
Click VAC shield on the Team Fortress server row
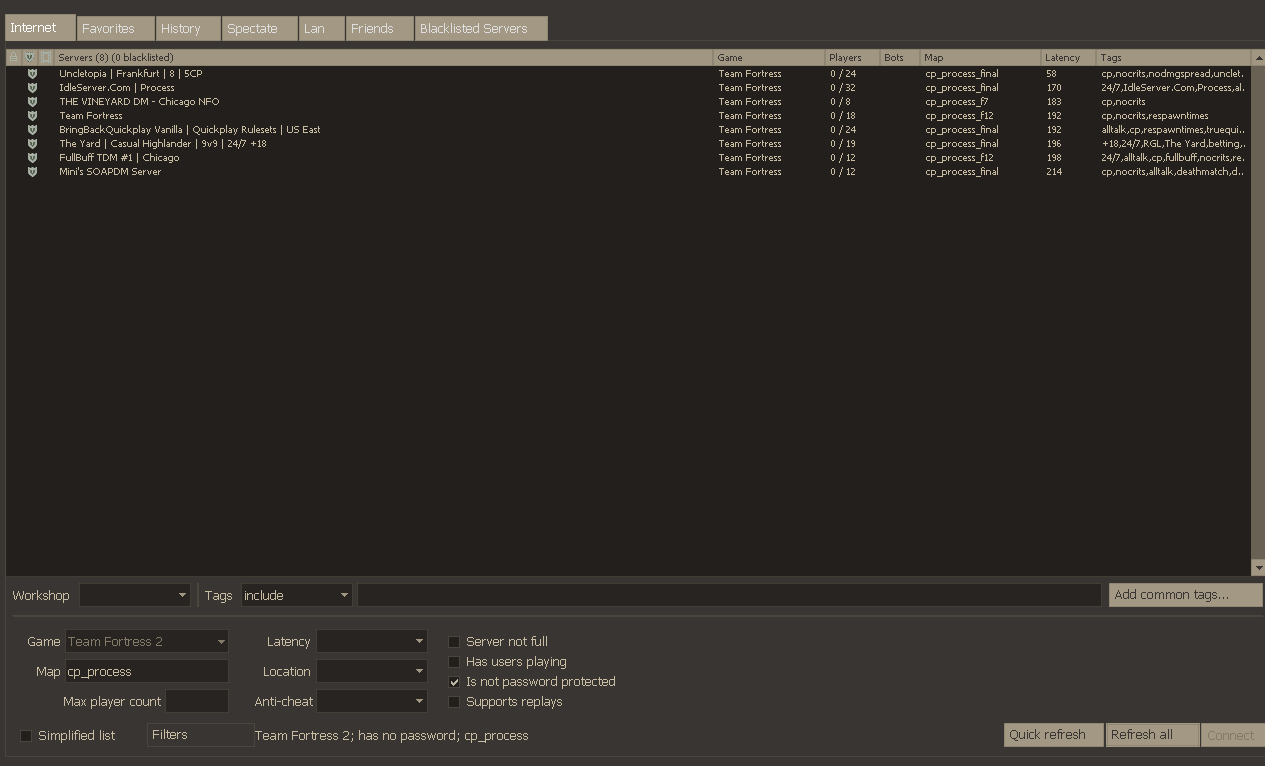(x=32, y=116)
